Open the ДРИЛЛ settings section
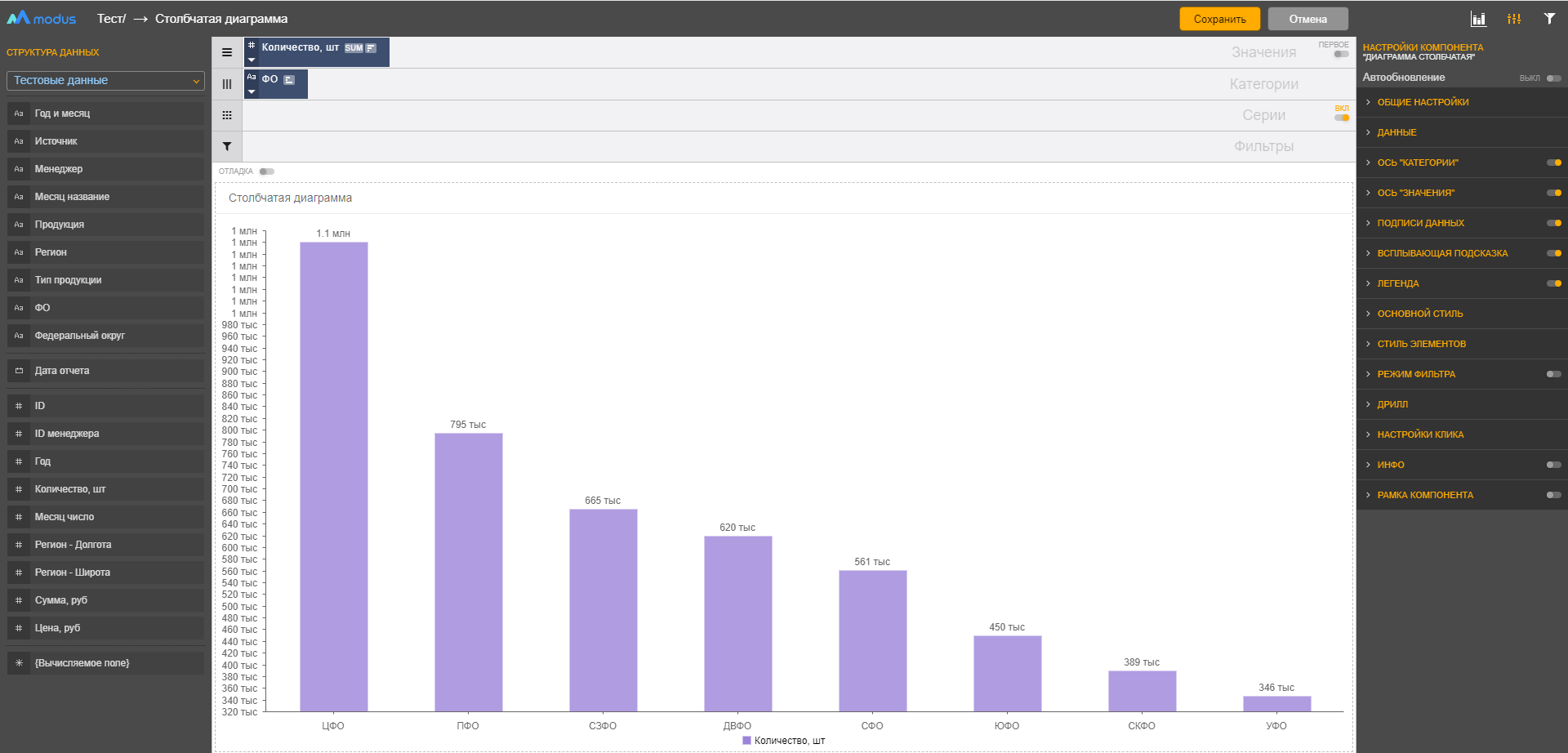This screenshot has width=1568, height=753. (x=1392, y=404)
